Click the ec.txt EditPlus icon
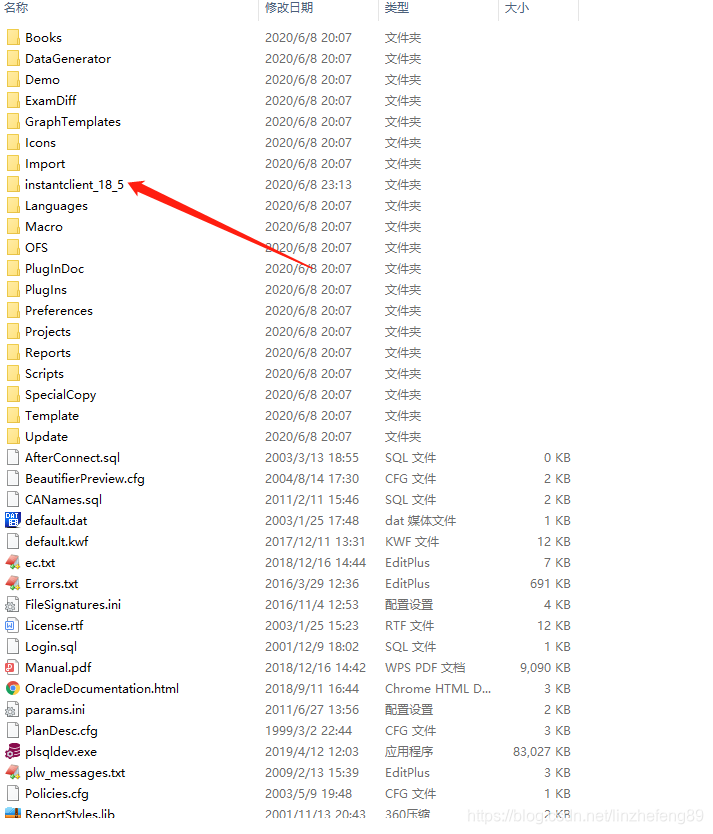This screenshot has width=713, height=834. tap(13, 562)
